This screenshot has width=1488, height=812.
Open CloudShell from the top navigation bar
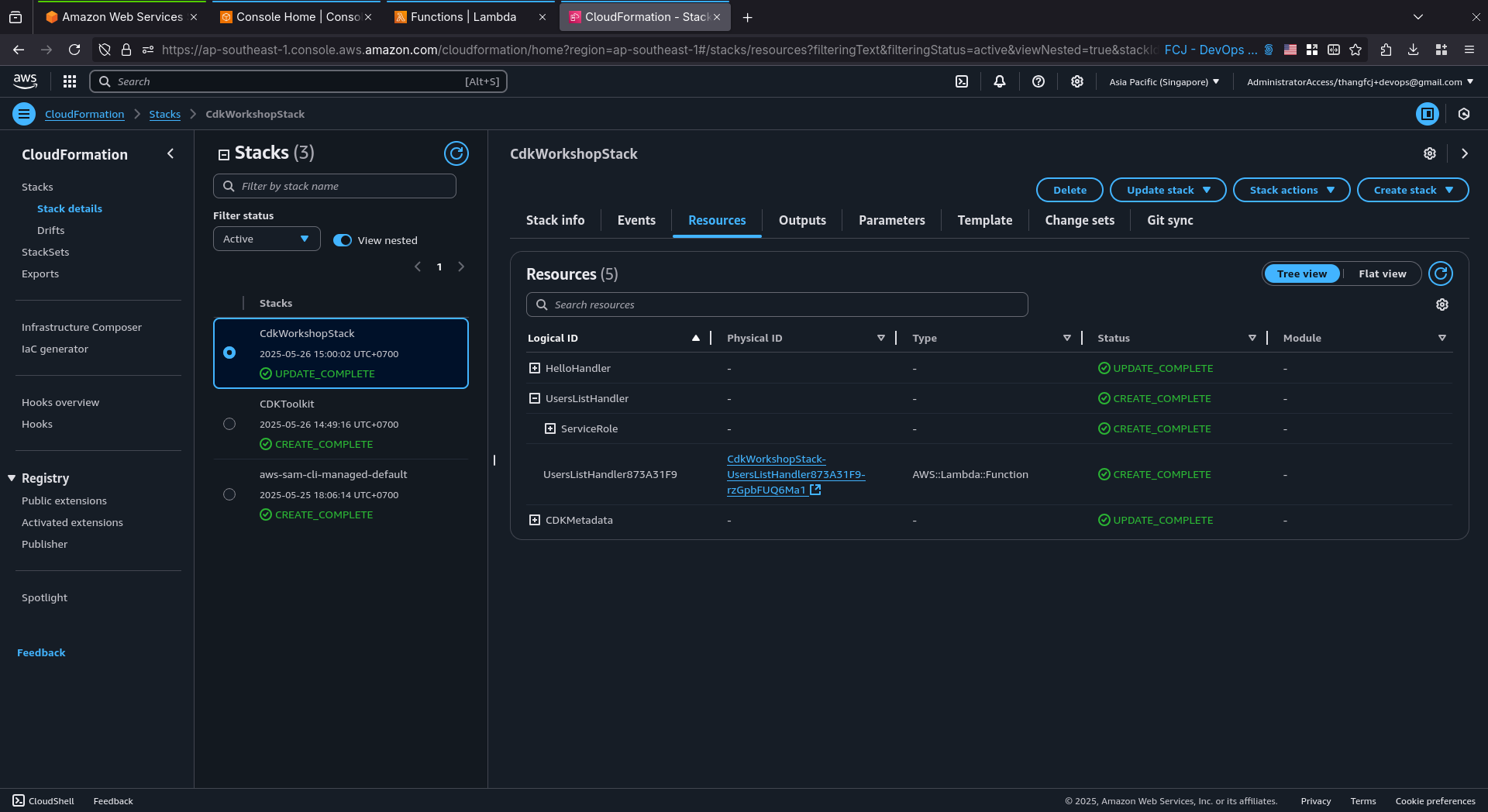click(x=962, y=81)
